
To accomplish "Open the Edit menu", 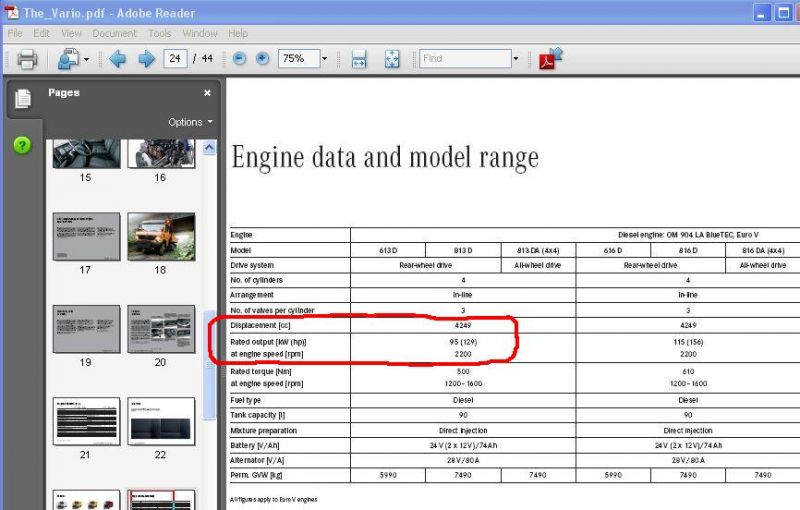I will (x=41, y=33).
